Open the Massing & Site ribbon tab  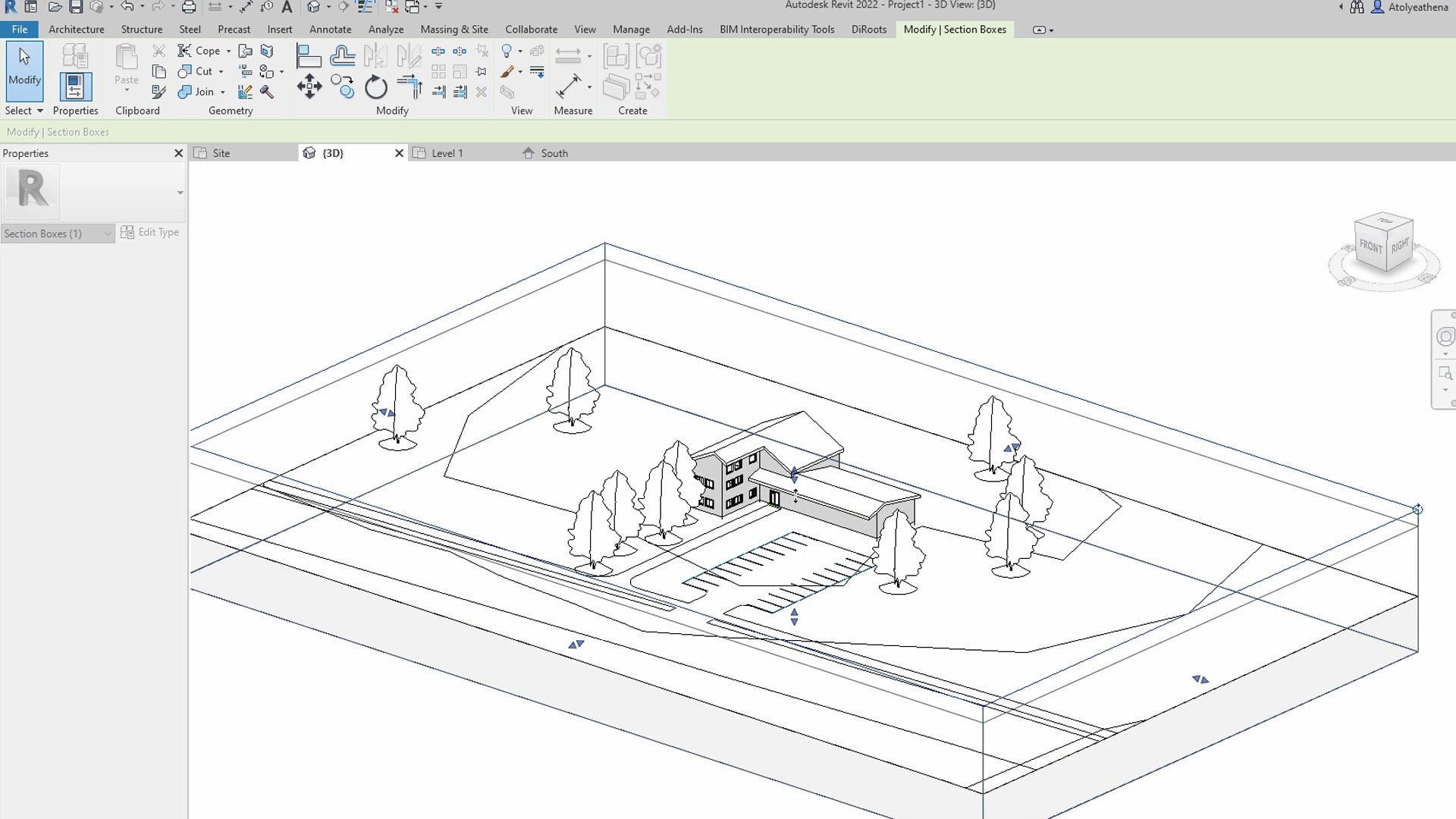(x=454, y=30)
